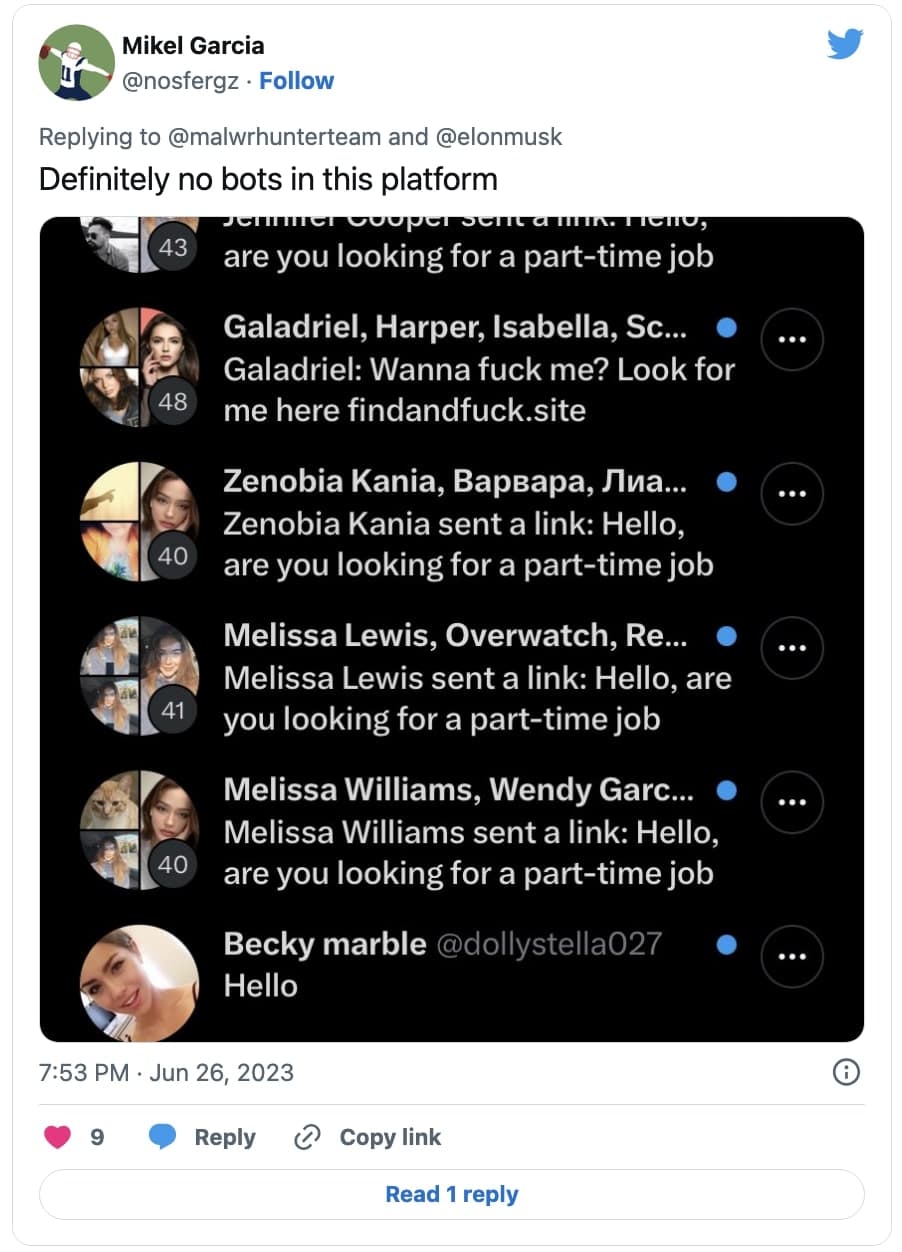This screenshot has height=1252, width=902.
Task: Click the unread dot next to Becky marble
Action: click(x=726, y=944)
